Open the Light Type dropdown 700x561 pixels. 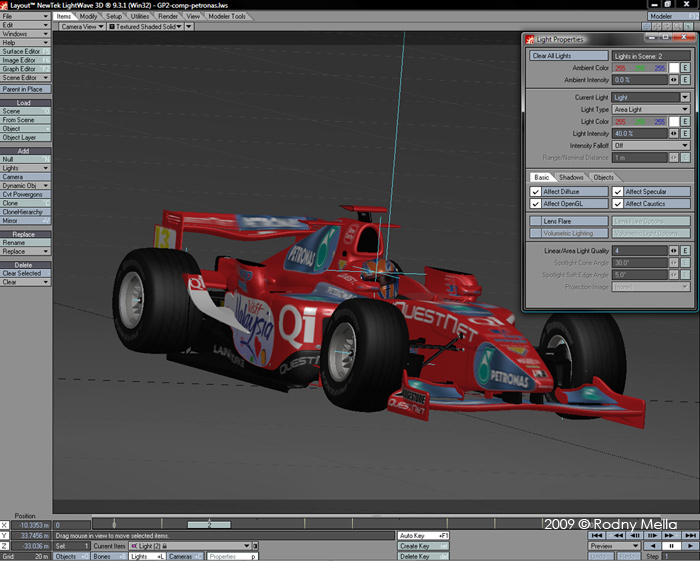pyautogui.click(x=651, y=109)
